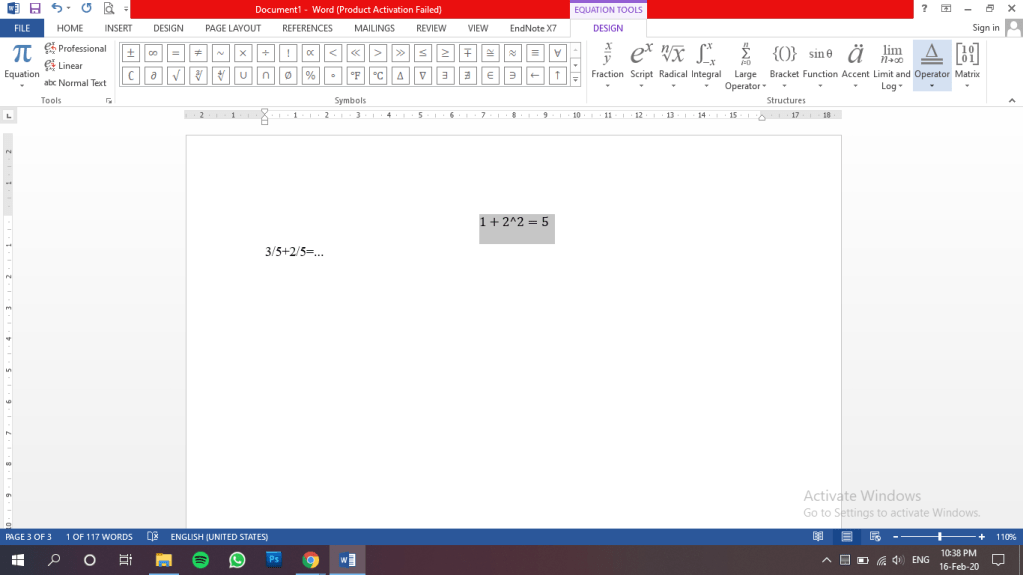Switch to the PAGE LAYOUT tab
The width and height of the screenshot is (1023, 575).
pyautogui.click(x=233, y=28)
